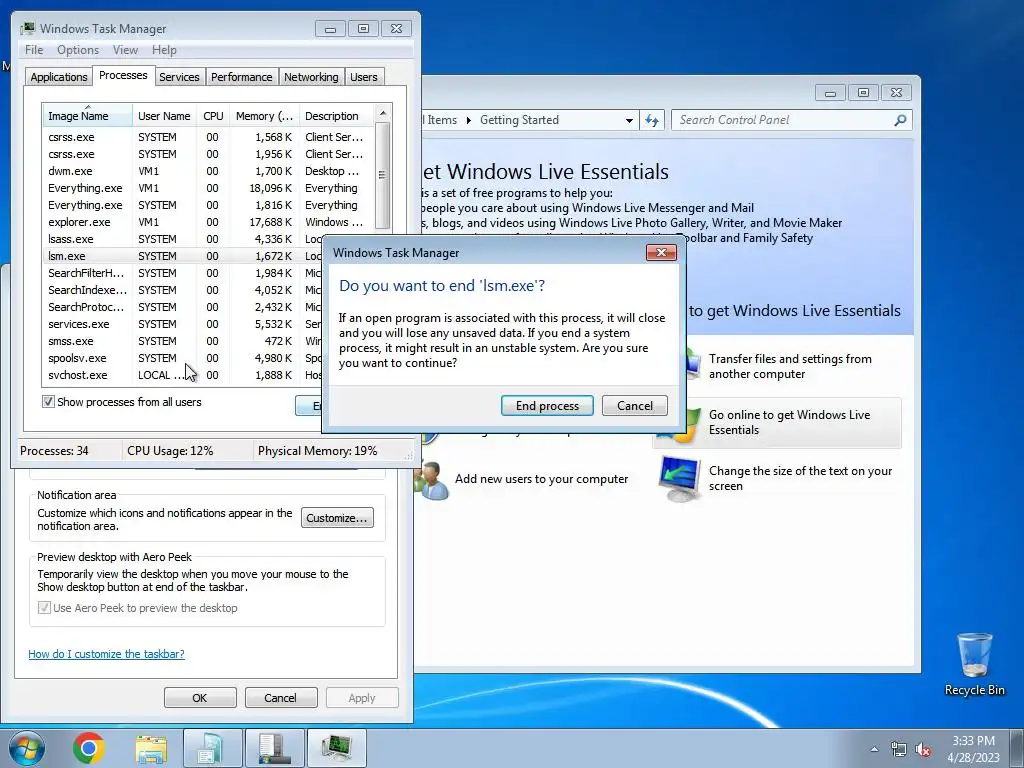Sort processes by Image Name column
Viewport: 1024px width, 768px height.
87,116
